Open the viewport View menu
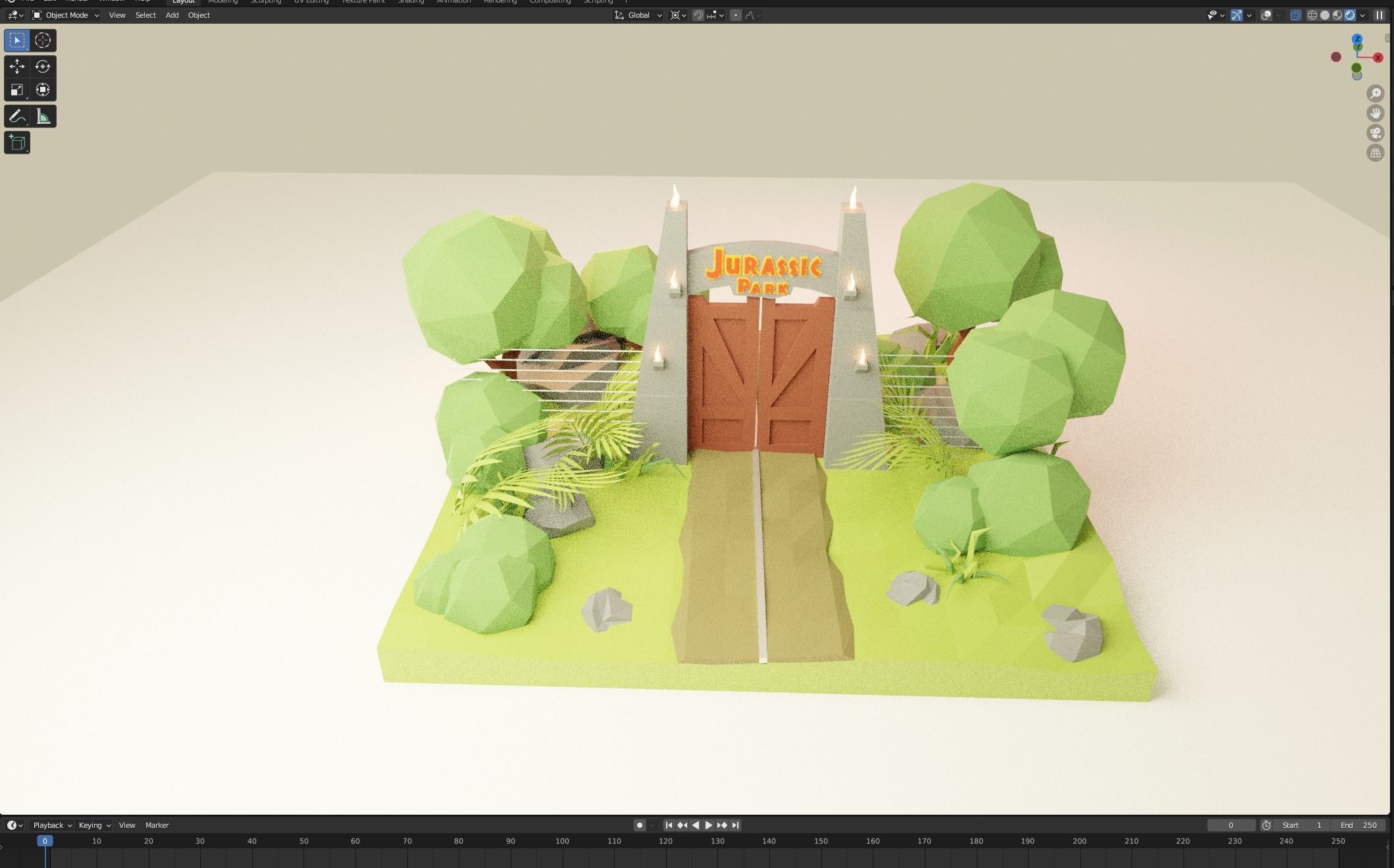The image size is (1394, 868). [117, 15]
